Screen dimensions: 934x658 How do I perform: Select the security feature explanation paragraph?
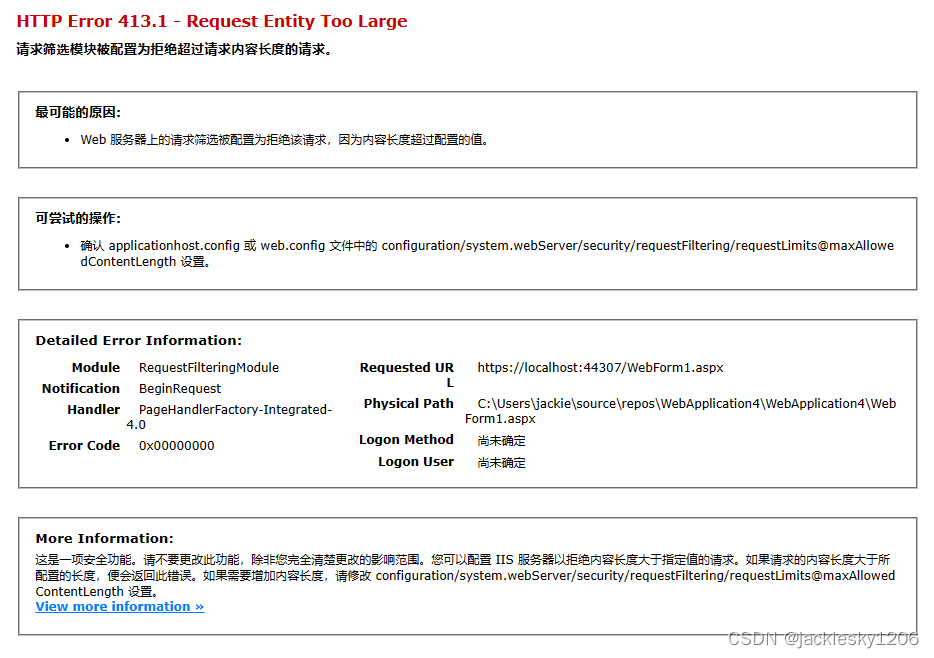click(x=460, y=575)
